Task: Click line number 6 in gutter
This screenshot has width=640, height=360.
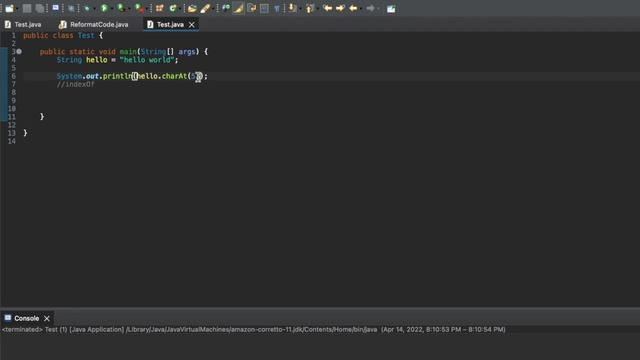Action: pyautogui.click(x=13, y=76)
